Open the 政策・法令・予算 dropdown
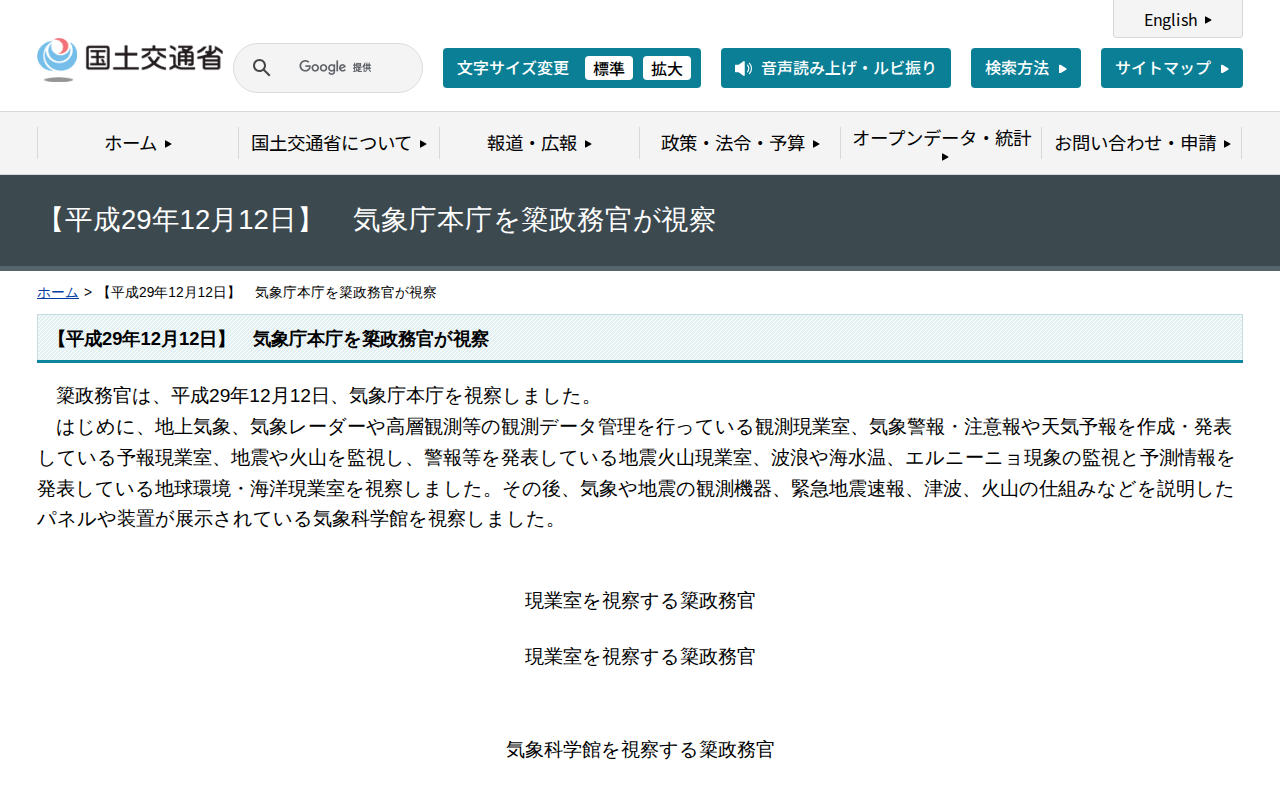The width and height of the screenshot is (1280, 800). [x=740, y=143]
